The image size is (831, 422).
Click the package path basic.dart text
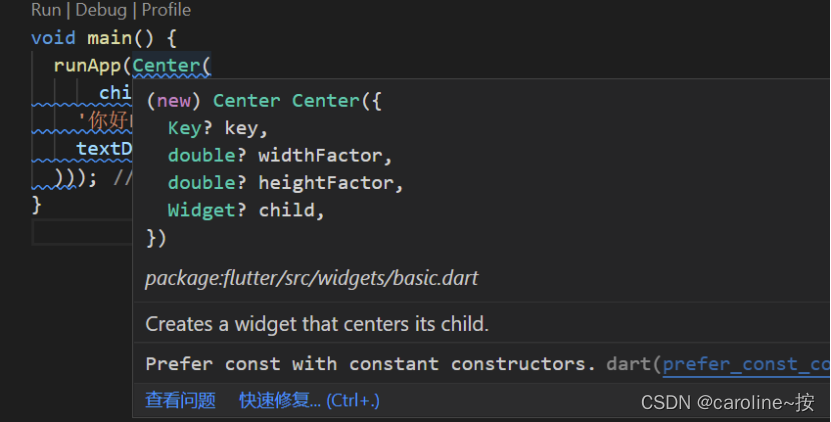pos(312,278)
